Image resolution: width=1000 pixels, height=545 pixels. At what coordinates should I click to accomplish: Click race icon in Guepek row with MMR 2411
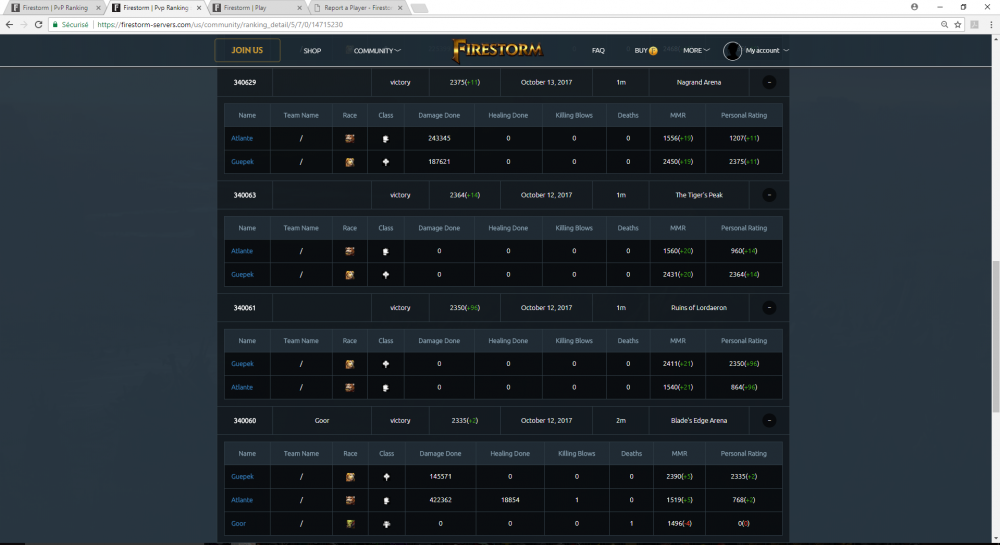(x=349, y=364)
